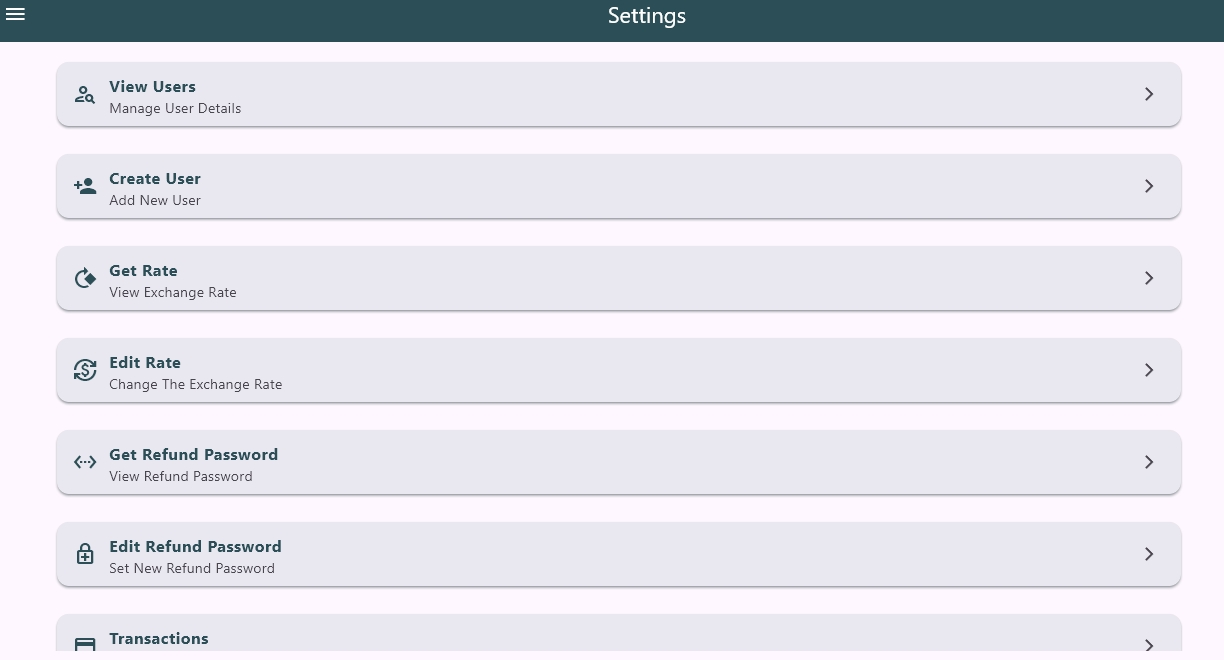Click the Create User add-person icon

click(x=85, y=187)
